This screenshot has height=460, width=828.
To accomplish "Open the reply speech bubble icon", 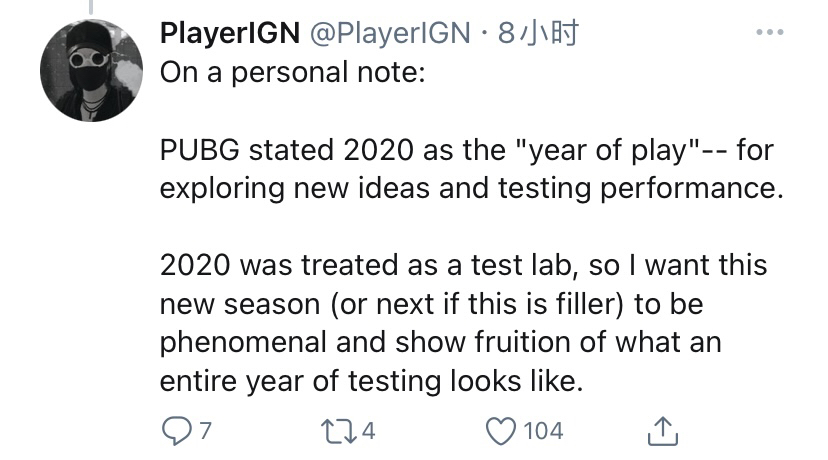I will [x=176, y=431].
